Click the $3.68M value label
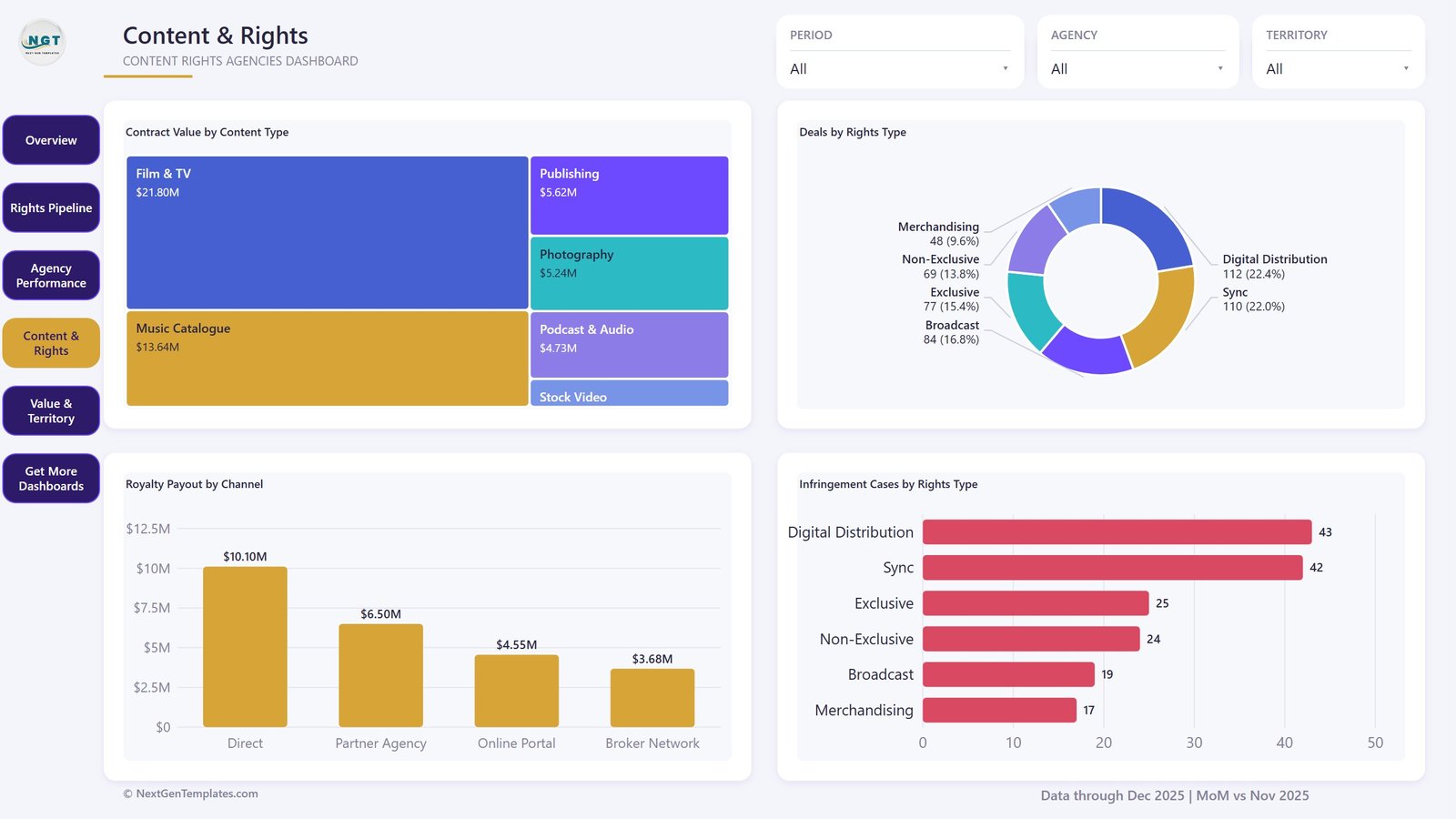This screenshot has height=819, width=1456. click(652, 659)
